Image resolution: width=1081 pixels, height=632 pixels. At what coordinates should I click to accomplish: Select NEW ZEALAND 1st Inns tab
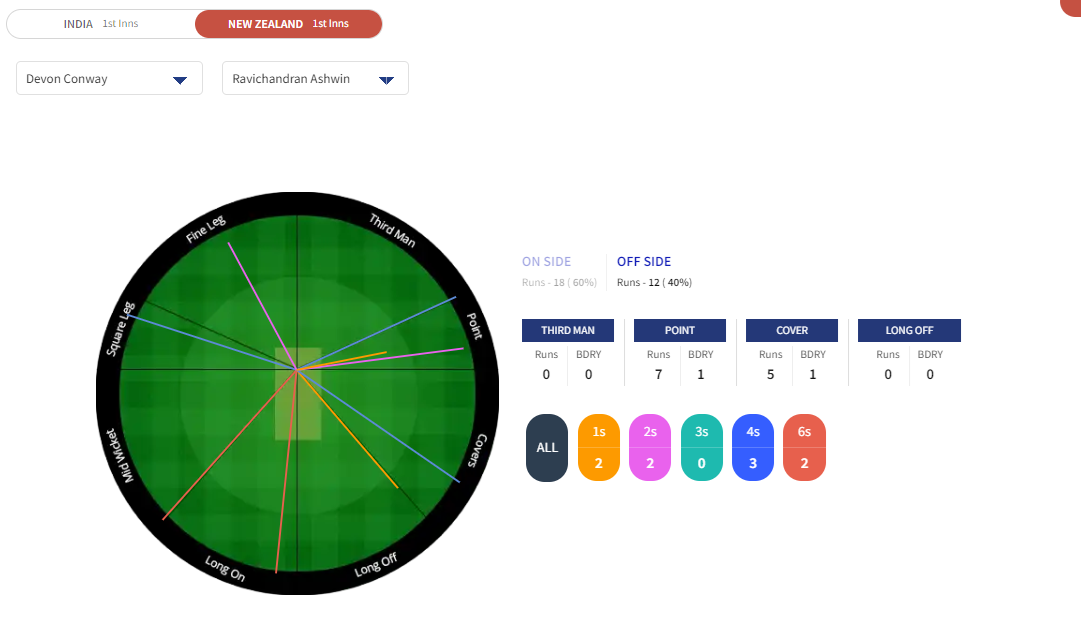tap(288, 24)
